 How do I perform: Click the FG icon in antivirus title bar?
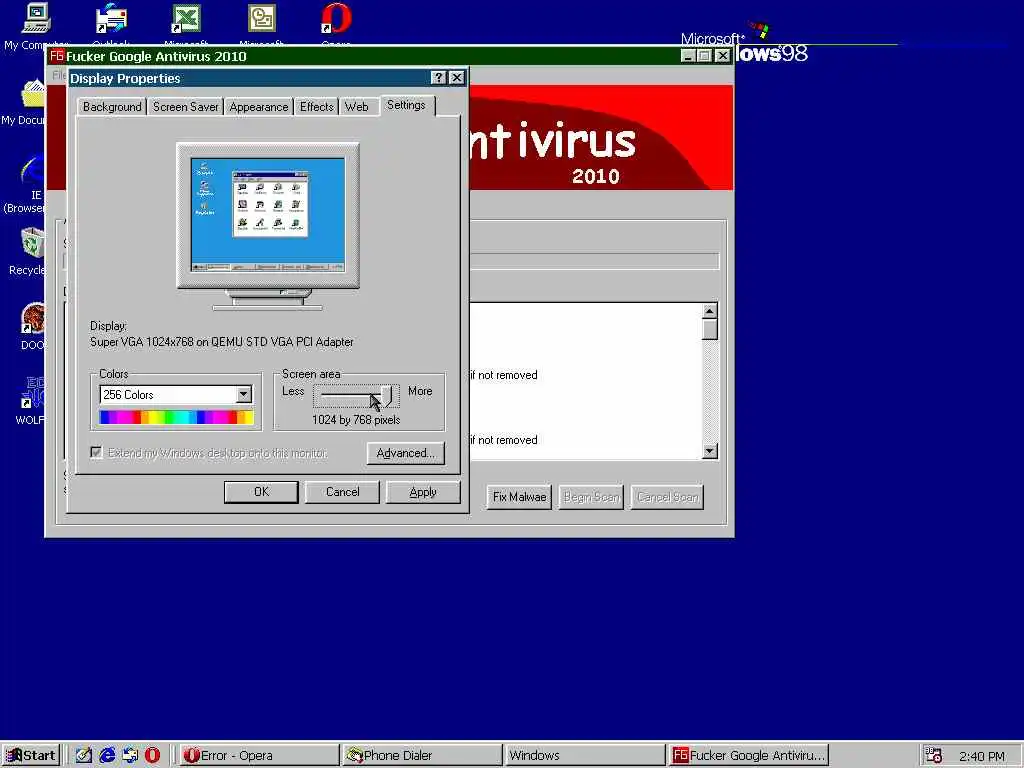coord(57,56)
